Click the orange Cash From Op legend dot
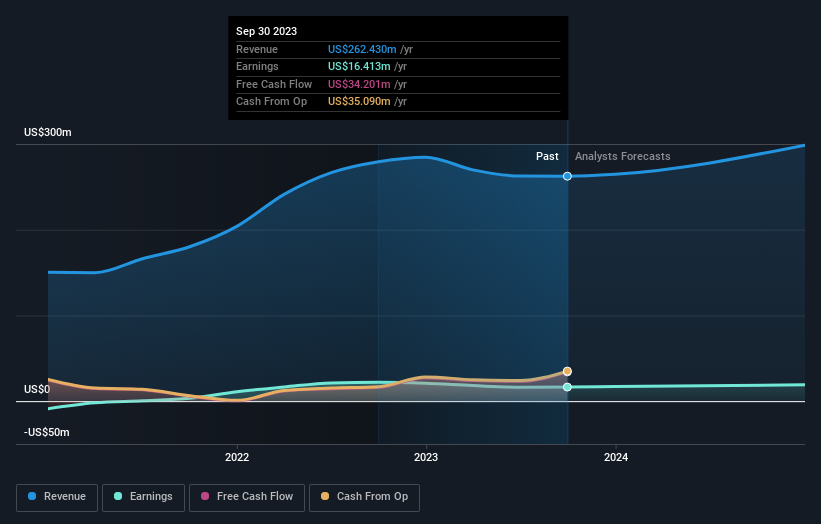 (x=325, y=496)
